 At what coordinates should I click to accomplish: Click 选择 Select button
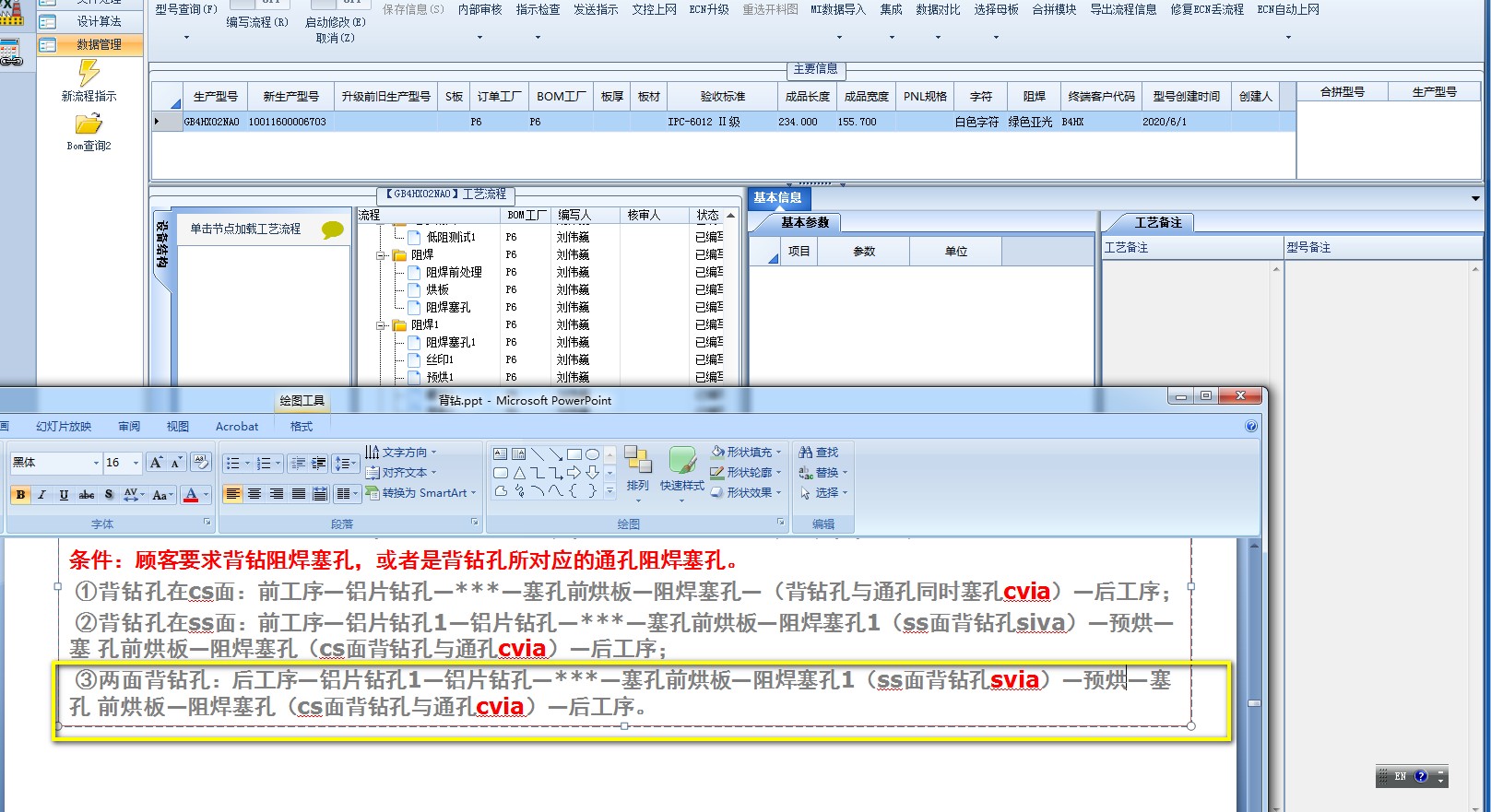[x=822, y=493]
